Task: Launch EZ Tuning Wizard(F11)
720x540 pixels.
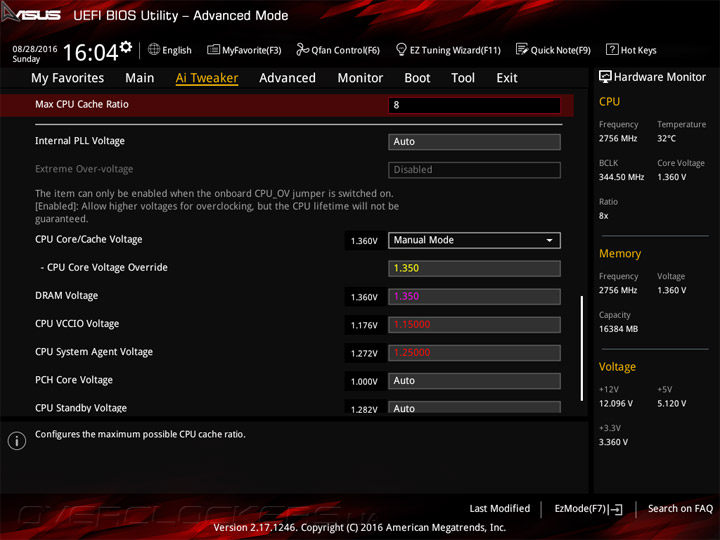Action: click(x=448, y=50)
